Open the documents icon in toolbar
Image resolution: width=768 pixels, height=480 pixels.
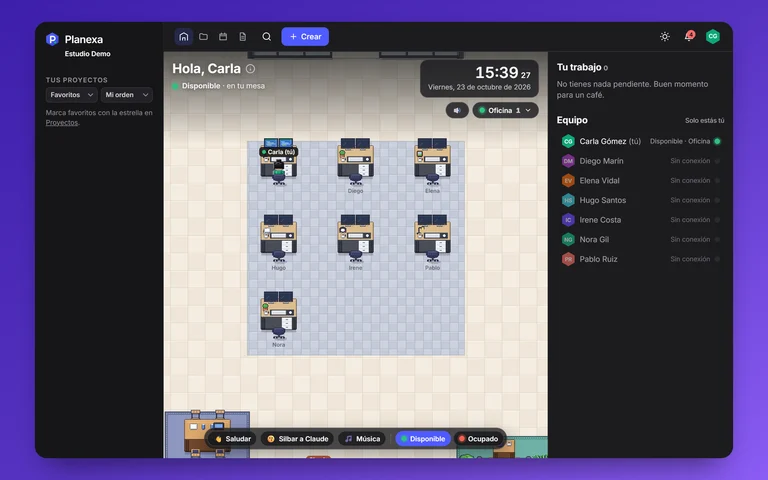point(242,37)
